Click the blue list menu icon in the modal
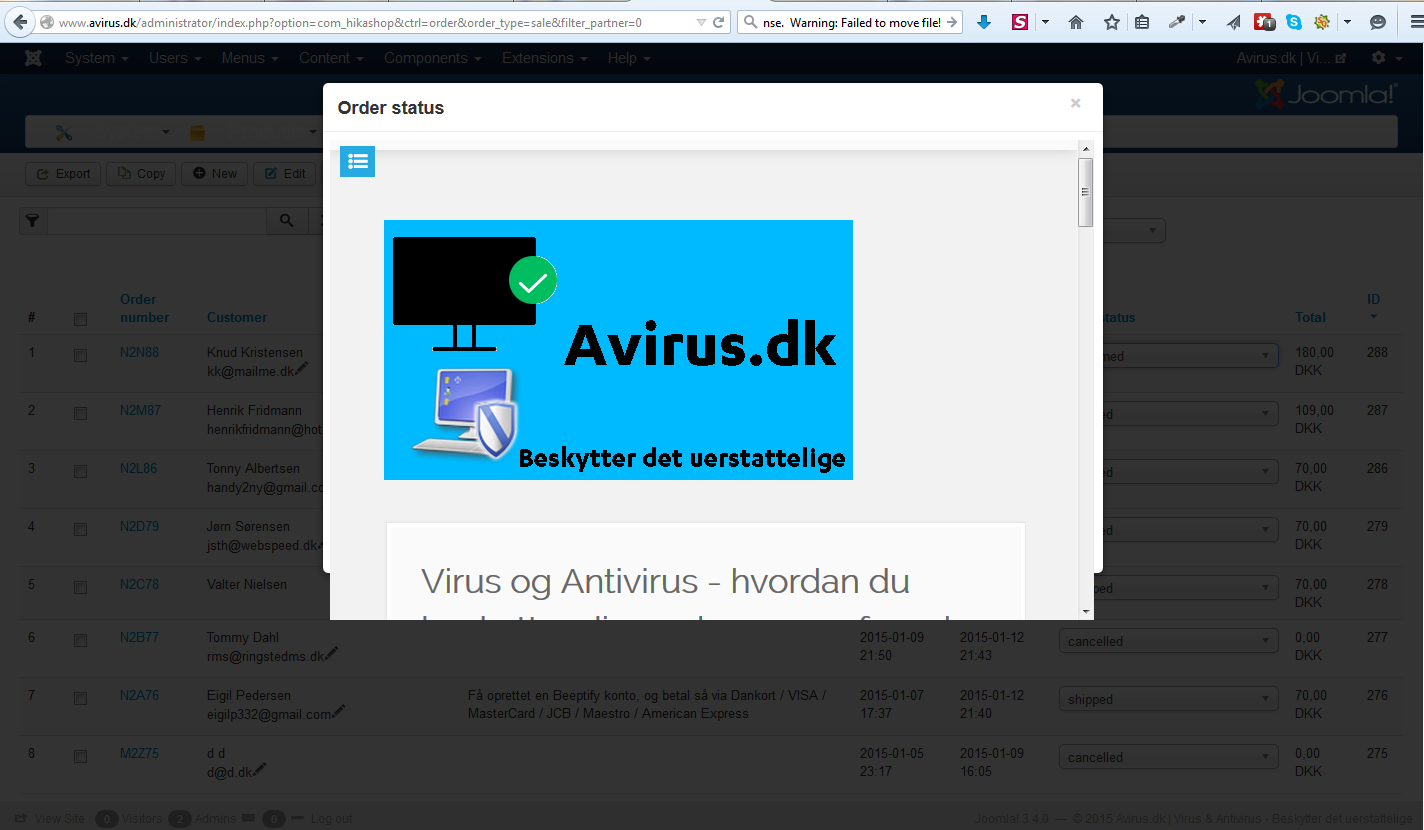Viewport: 1424px width, 830px height. tap(357, 161)
